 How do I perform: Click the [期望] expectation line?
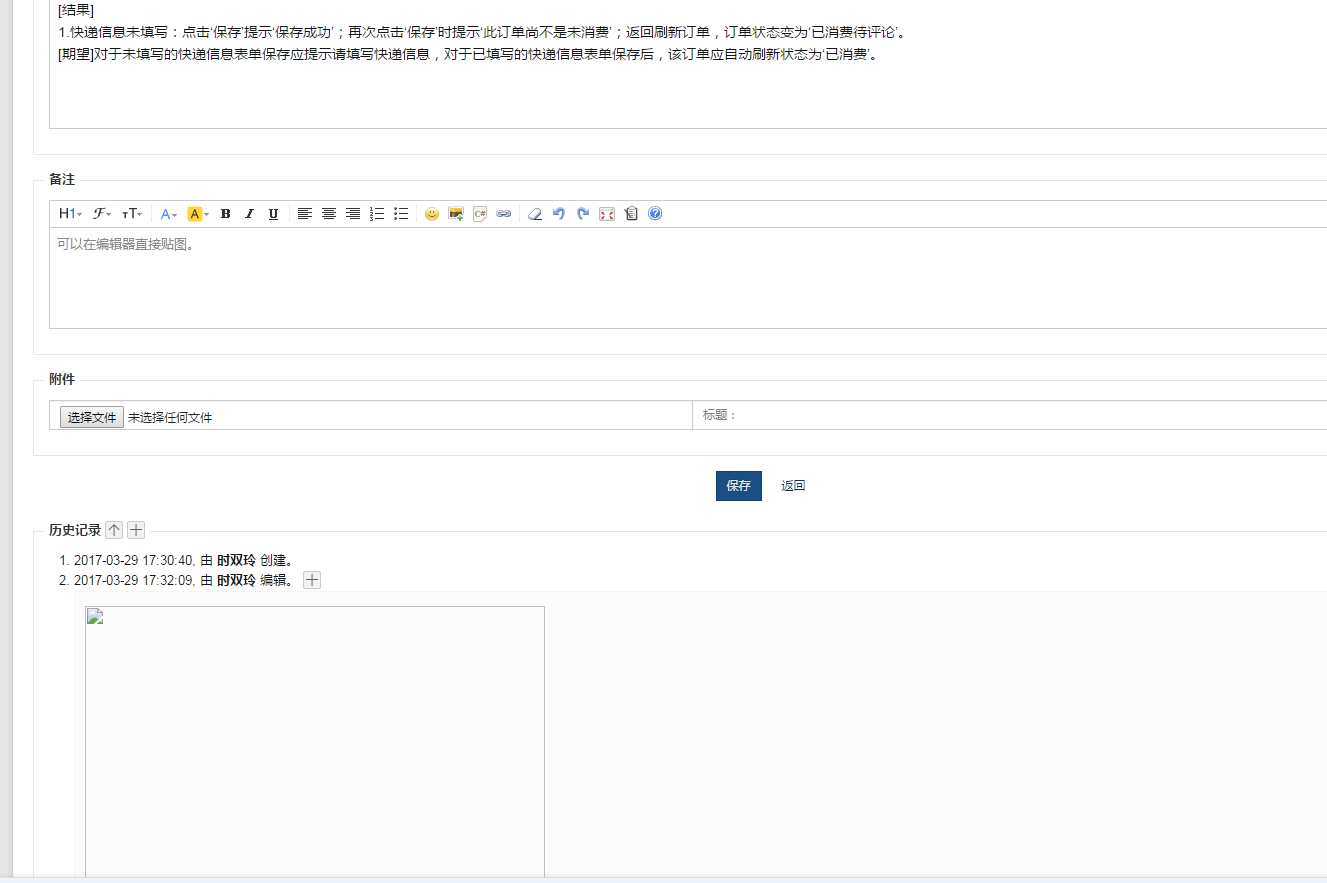(468, 54)
